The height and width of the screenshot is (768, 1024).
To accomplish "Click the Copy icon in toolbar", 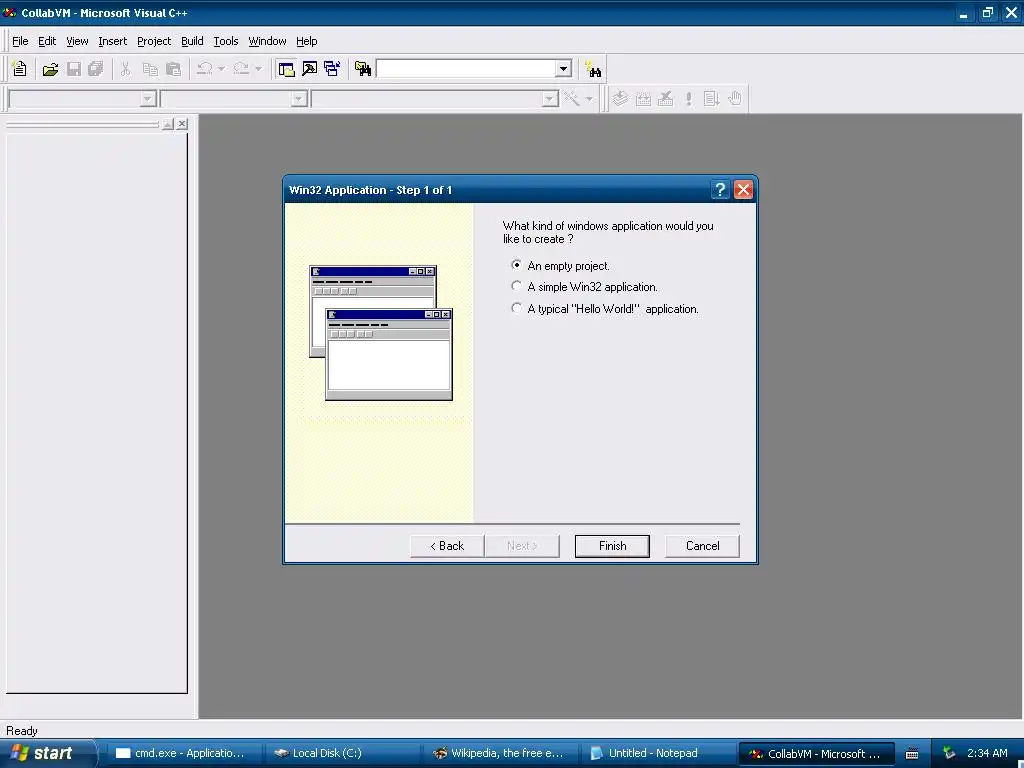I will coord(150,69).
